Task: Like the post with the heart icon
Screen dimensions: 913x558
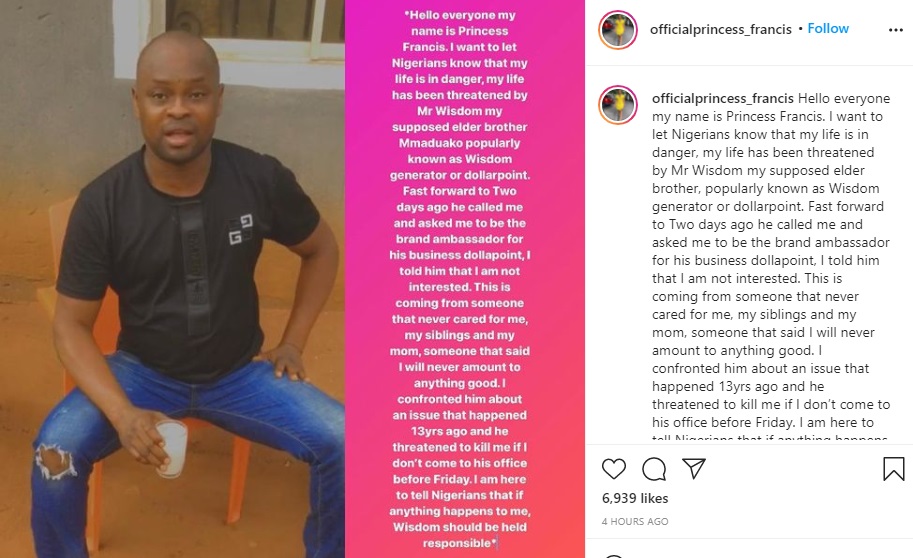Action: pyautogui.click(x=613, y=468)
